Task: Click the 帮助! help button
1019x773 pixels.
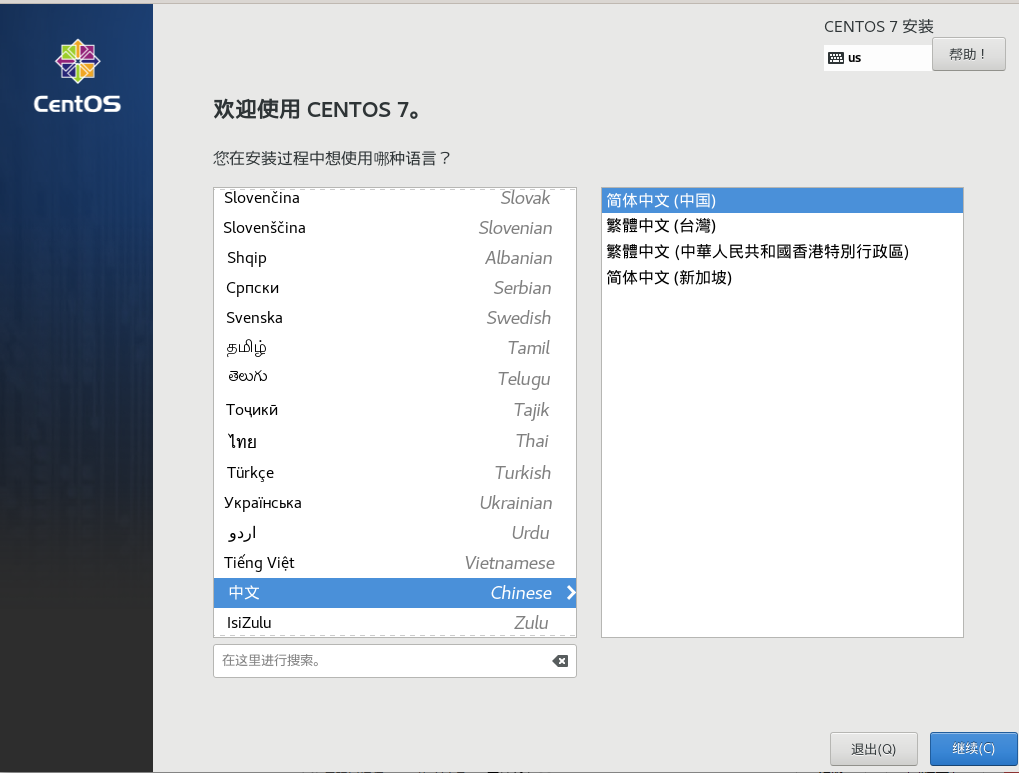Action: [x=968, y=54]
